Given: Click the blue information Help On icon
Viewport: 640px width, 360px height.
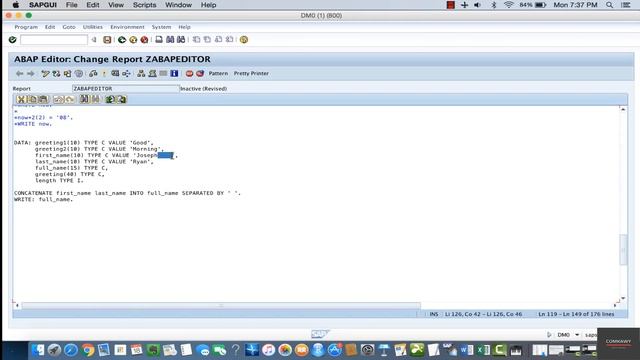Looking at the screenshot, I should [174, 73].
